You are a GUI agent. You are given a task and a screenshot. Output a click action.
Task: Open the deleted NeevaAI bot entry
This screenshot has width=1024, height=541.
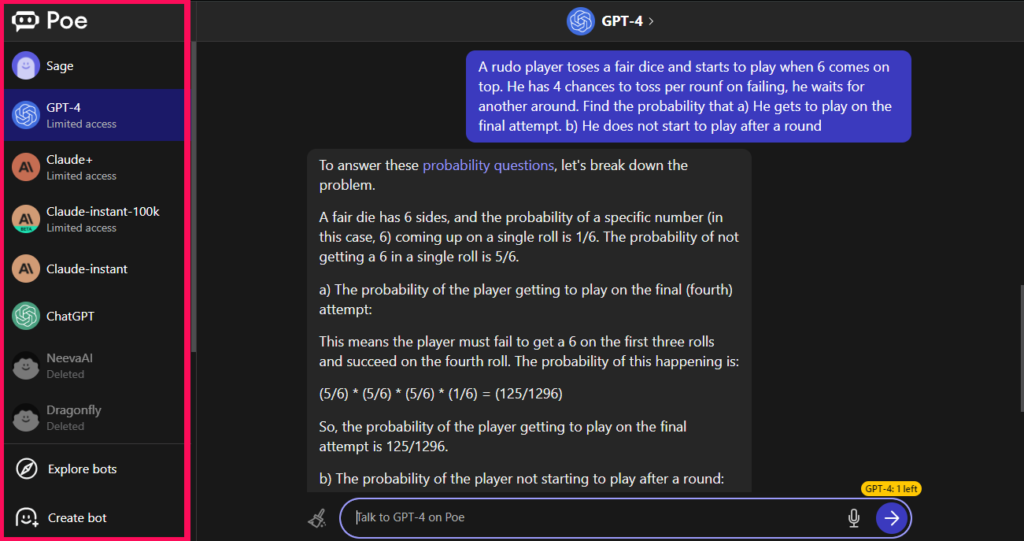94,366
